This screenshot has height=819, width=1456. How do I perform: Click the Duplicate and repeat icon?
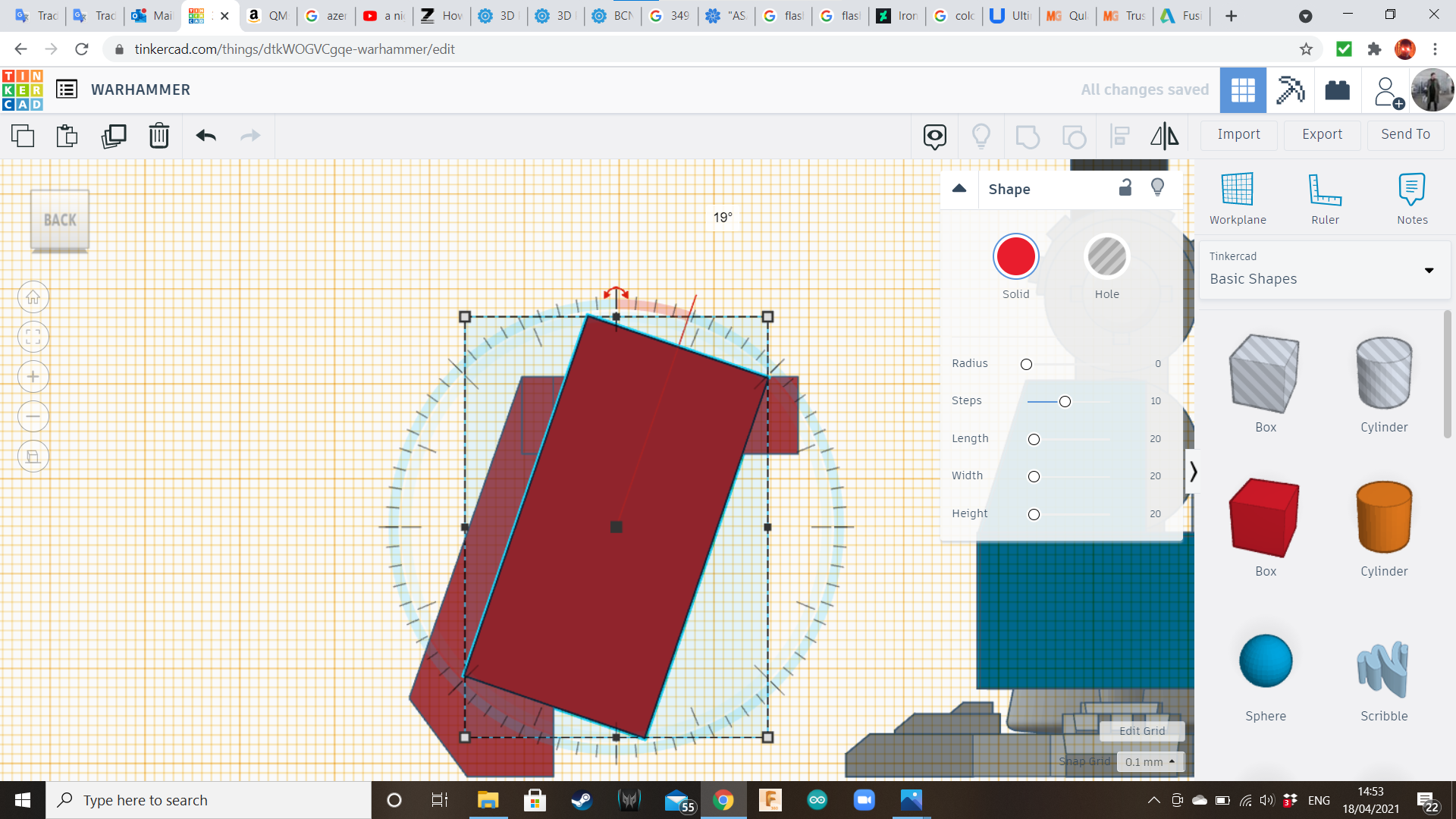point(114,136)
